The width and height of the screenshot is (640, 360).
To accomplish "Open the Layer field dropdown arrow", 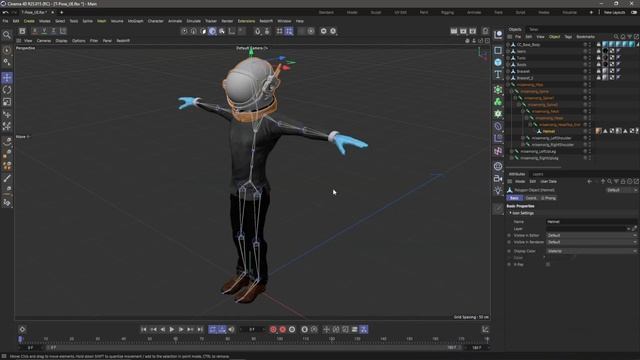I will pos(628,229).
